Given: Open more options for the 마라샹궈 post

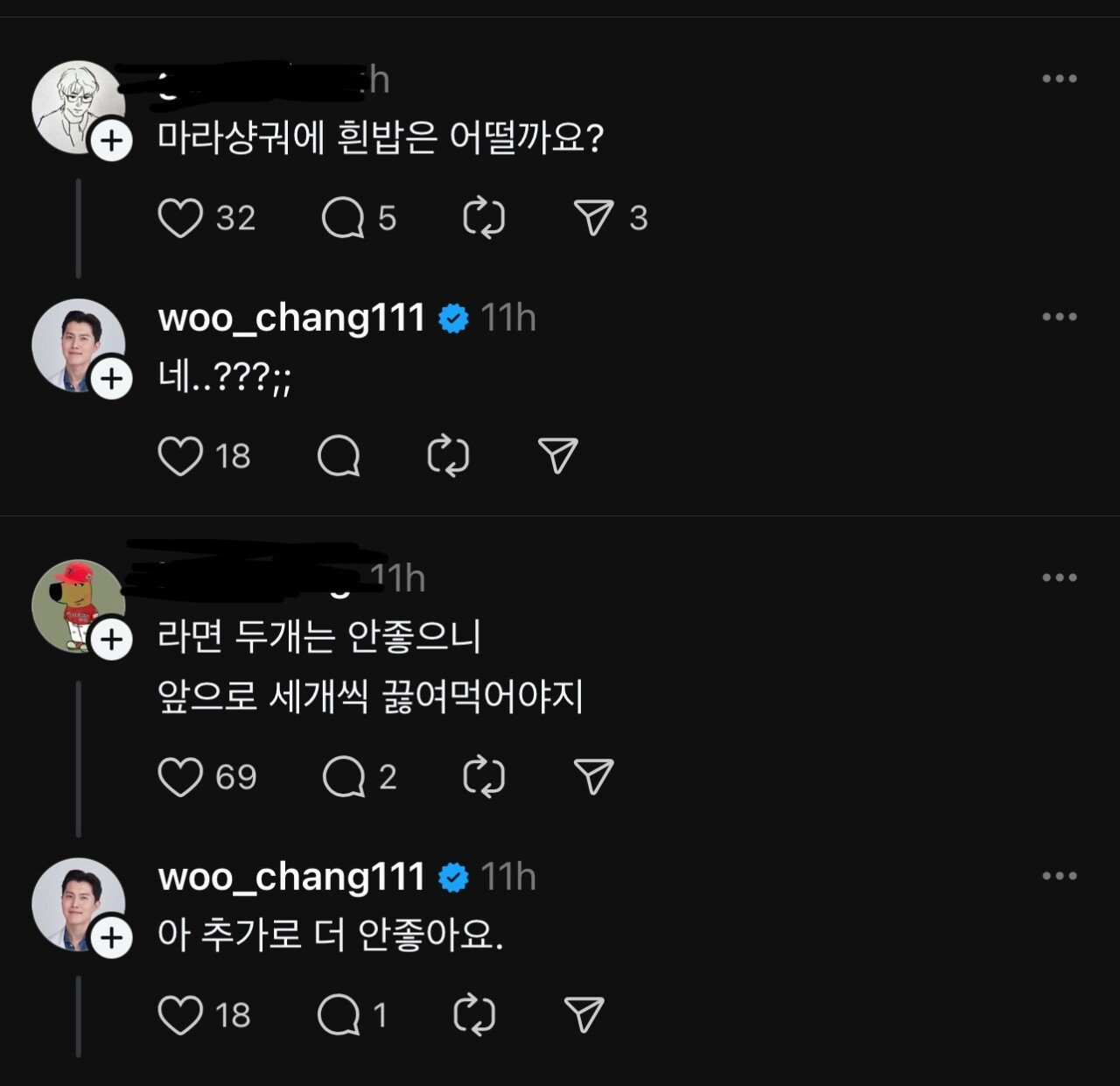Looking at the screenshot, I should pos(1059,79).
